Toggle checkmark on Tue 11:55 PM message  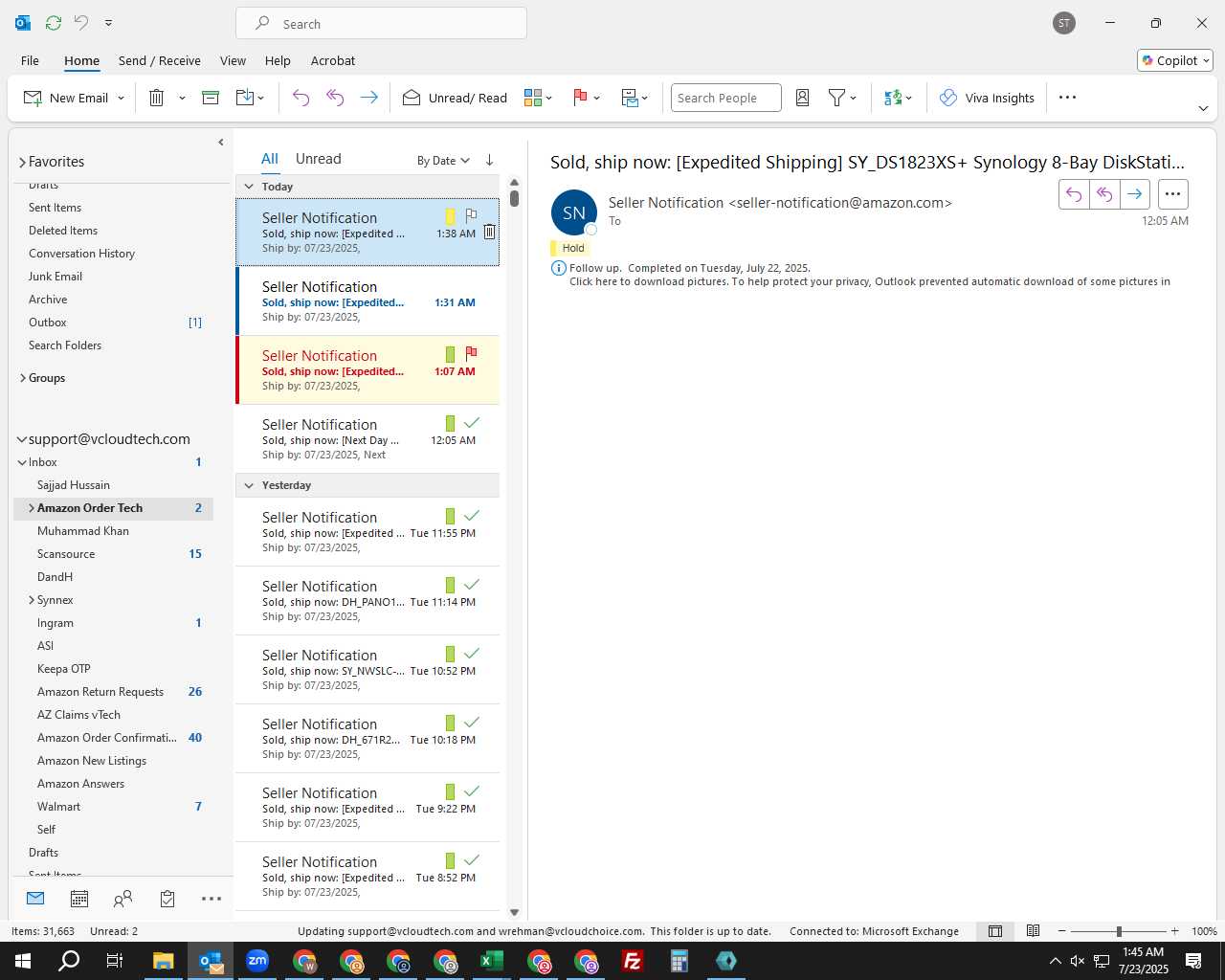point(471,515)
